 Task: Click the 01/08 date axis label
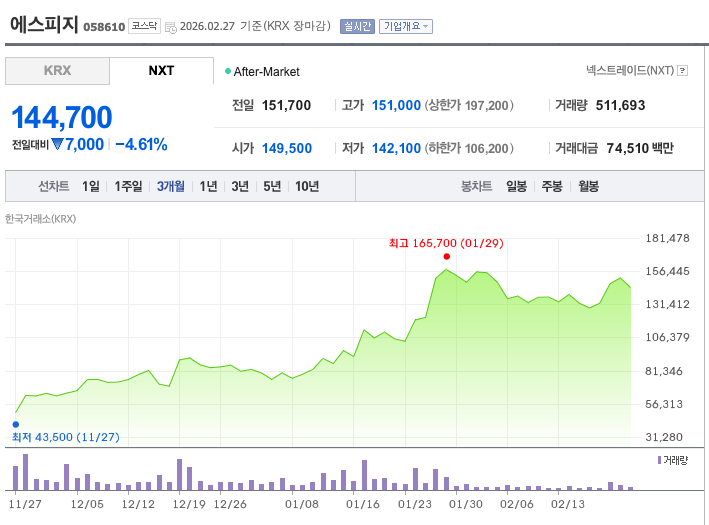[x=302, y=504]
